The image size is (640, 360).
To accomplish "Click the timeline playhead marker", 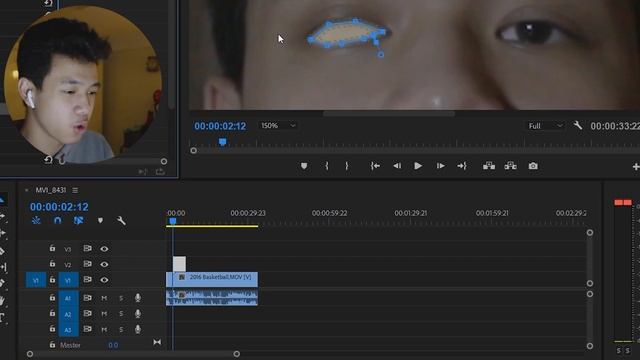I will click(173, 221).
